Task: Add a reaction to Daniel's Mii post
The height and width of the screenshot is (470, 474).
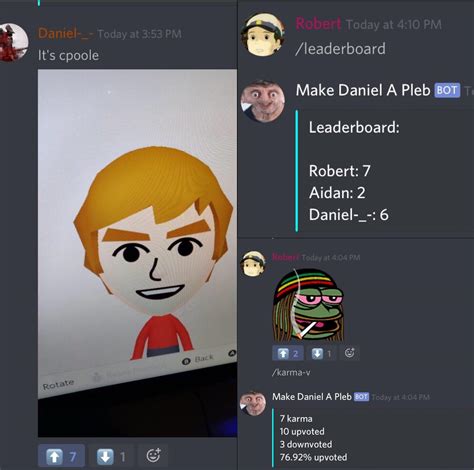Action: coord(153,455)
